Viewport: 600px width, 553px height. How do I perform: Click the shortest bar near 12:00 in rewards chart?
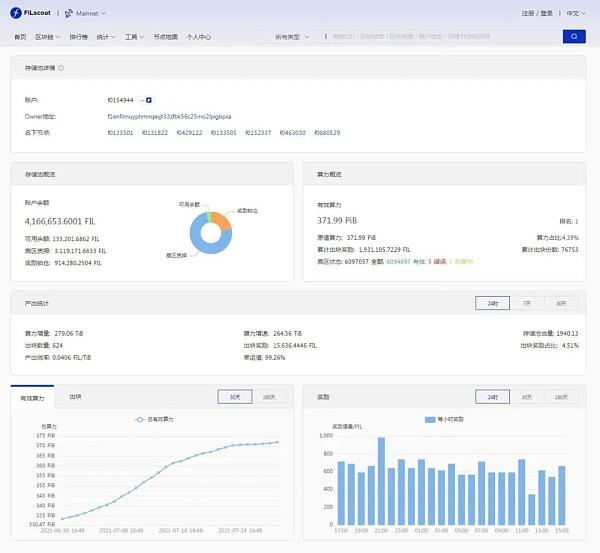point(532,509)
